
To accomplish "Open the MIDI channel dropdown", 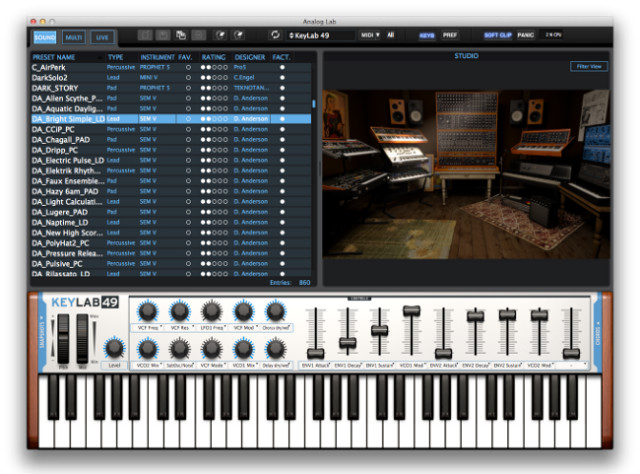I will (x=370, y=35).
